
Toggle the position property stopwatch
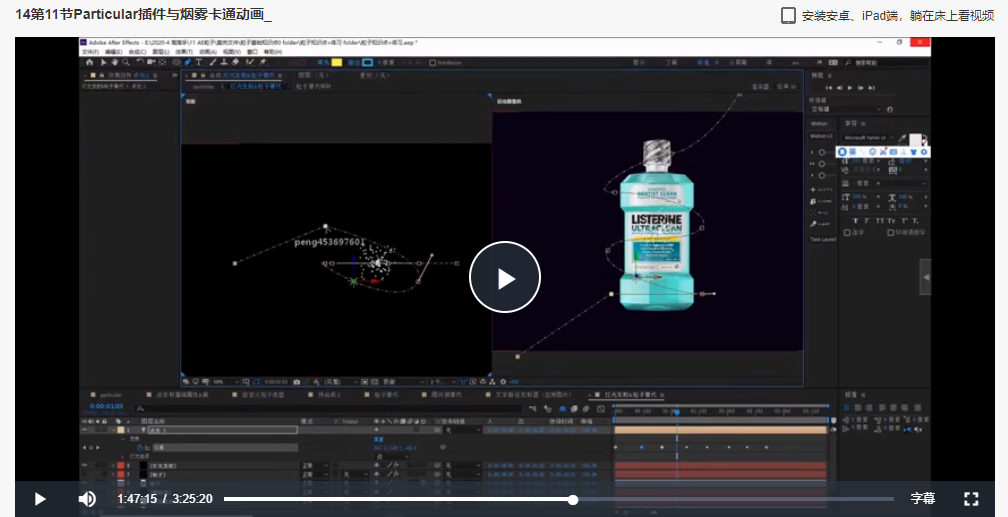(140, 447)
